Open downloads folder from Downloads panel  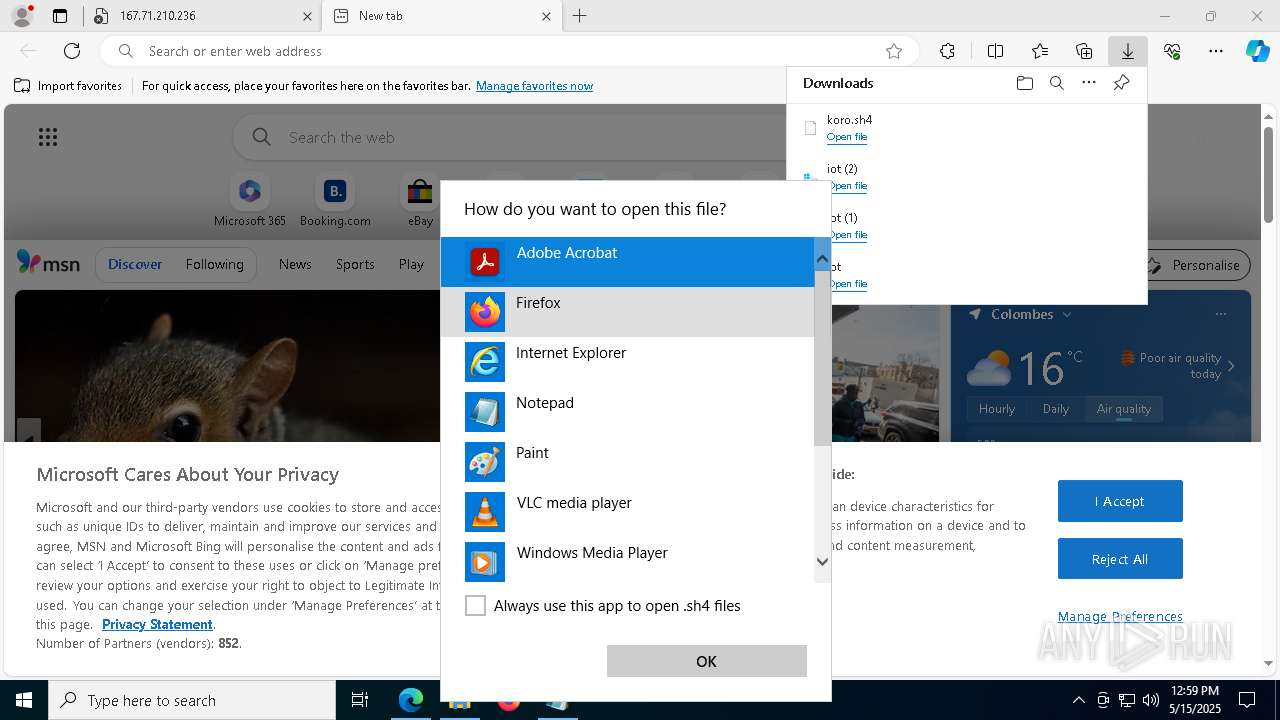(x=1024, y=83)
